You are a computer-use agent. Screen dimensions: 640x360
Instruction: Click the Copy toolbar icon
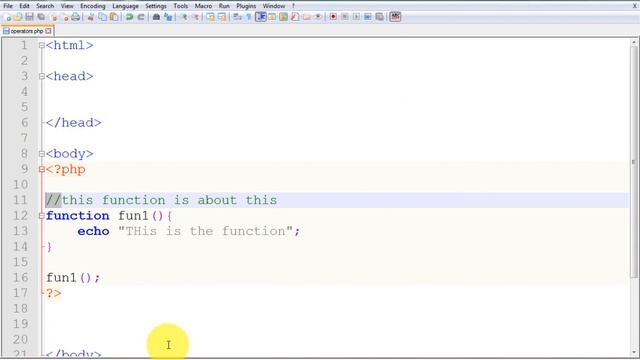(103, 17)
